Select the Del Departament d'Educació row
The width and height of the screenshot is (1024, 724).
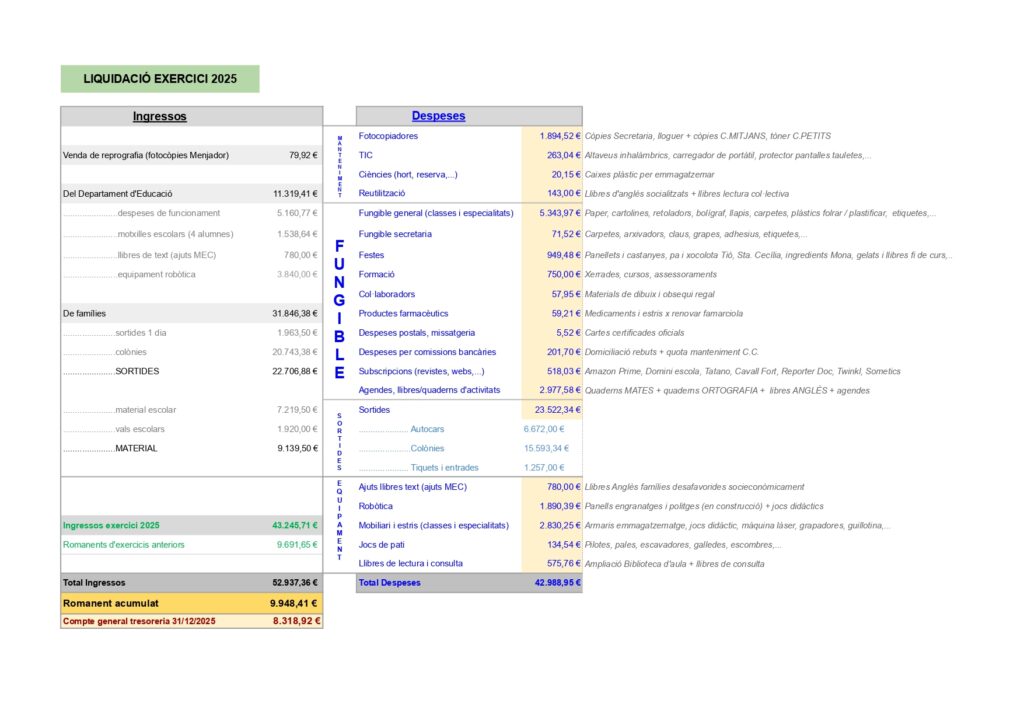click(x=190, y=194)
